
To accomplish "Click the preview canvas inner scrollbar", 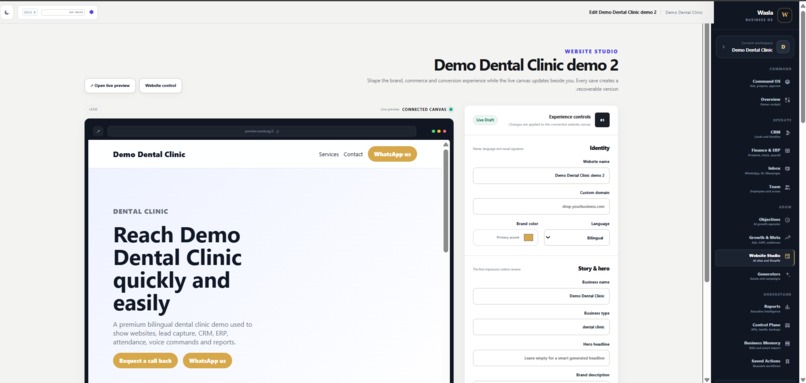I will pyautogui.click(x=446, y=200).
